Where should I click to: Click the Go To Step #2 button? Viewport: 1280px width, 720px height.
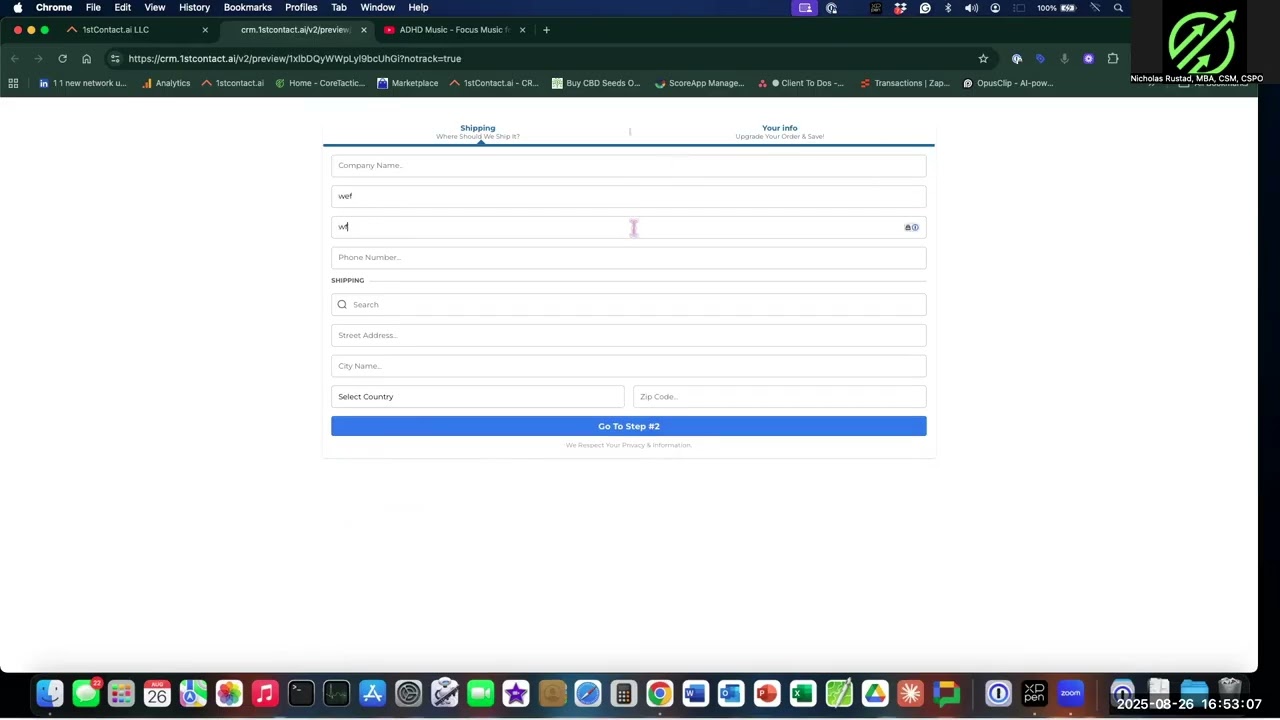[x=629, y=426]
